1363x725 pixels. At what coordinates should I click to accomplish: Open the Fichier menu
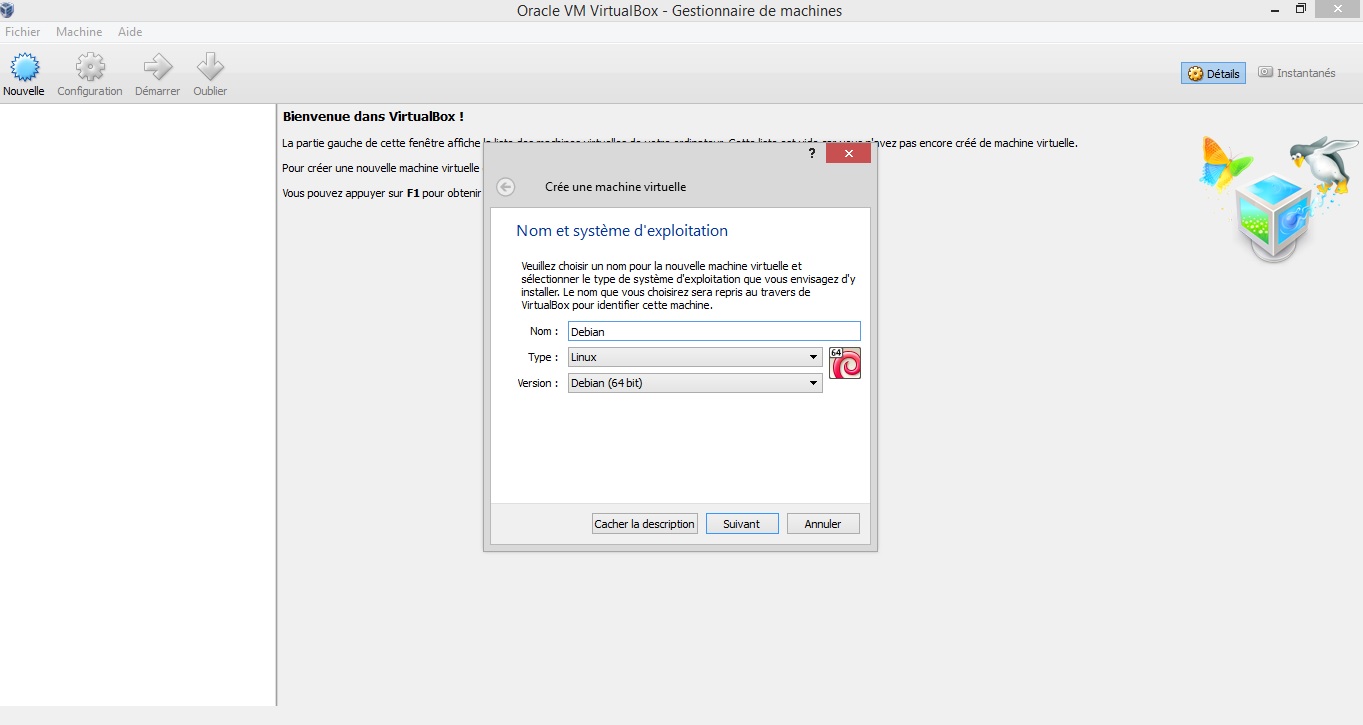tap(23, 32)
